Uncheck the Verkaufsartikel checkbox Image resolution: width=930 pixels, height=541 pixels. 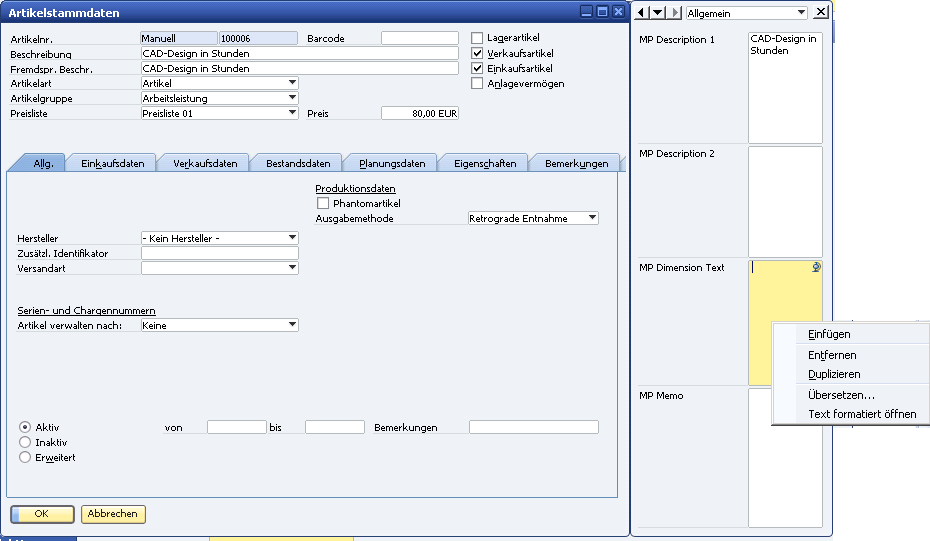click(477, 53)
